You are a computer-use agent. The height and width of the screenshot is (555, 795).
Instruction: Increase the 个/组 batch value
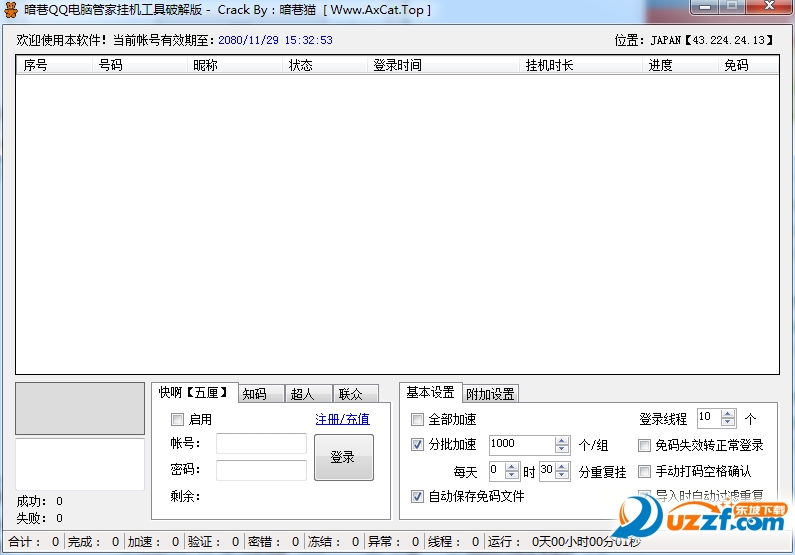[x=562, y=440]
